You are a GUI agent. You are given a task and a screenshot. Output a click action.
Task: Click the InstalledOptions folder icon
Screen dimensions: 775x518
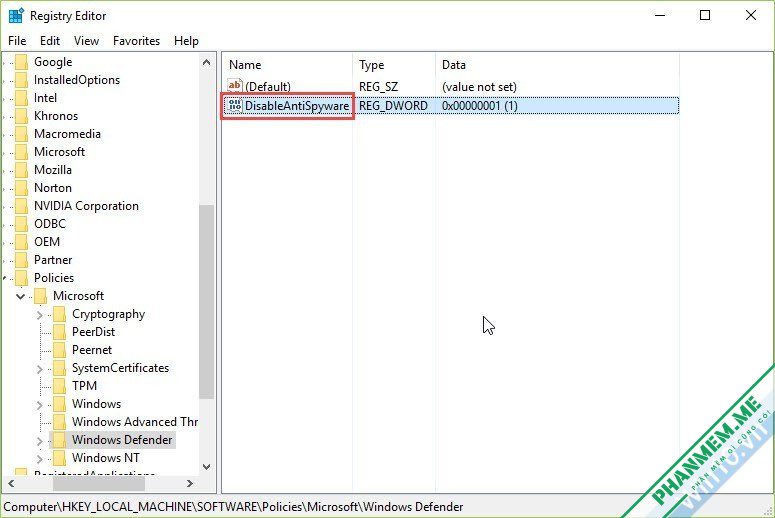pyautogui.click(x=21, y=80)
